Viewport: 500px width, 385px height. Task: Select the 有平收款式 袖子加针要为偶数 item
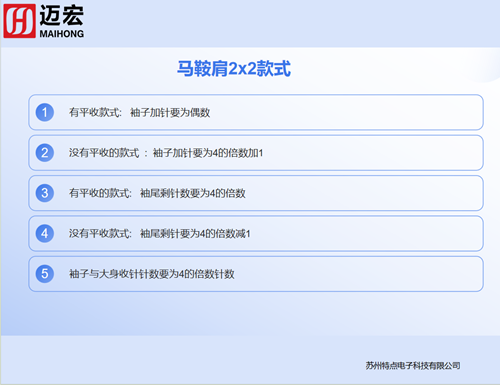click(256, 112)
